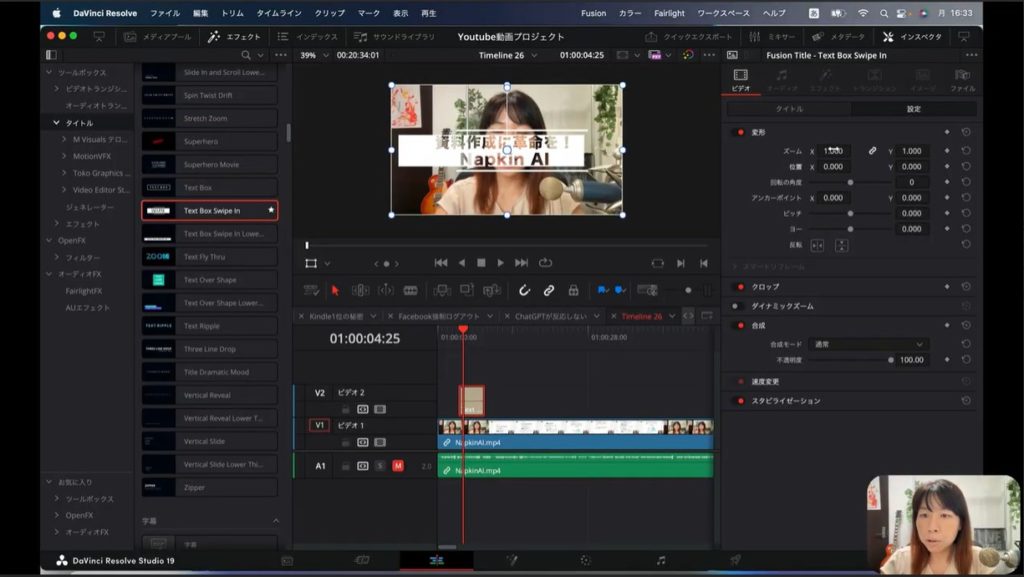This screenshot has height=577, width=1024.
Task: Enable the ダイナミックズーム toggle
Action: click(x=737, y=306)
